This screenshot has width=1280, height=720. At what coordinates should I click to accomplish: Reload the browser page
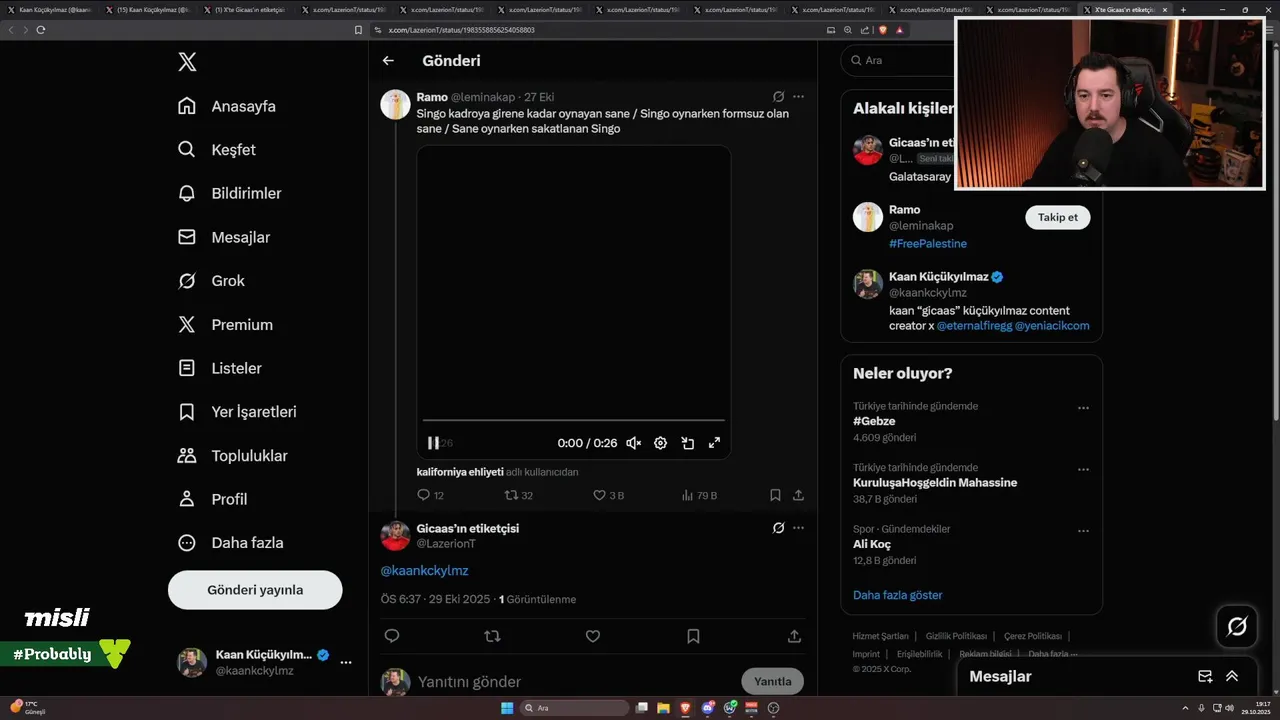tap(40, 30)
